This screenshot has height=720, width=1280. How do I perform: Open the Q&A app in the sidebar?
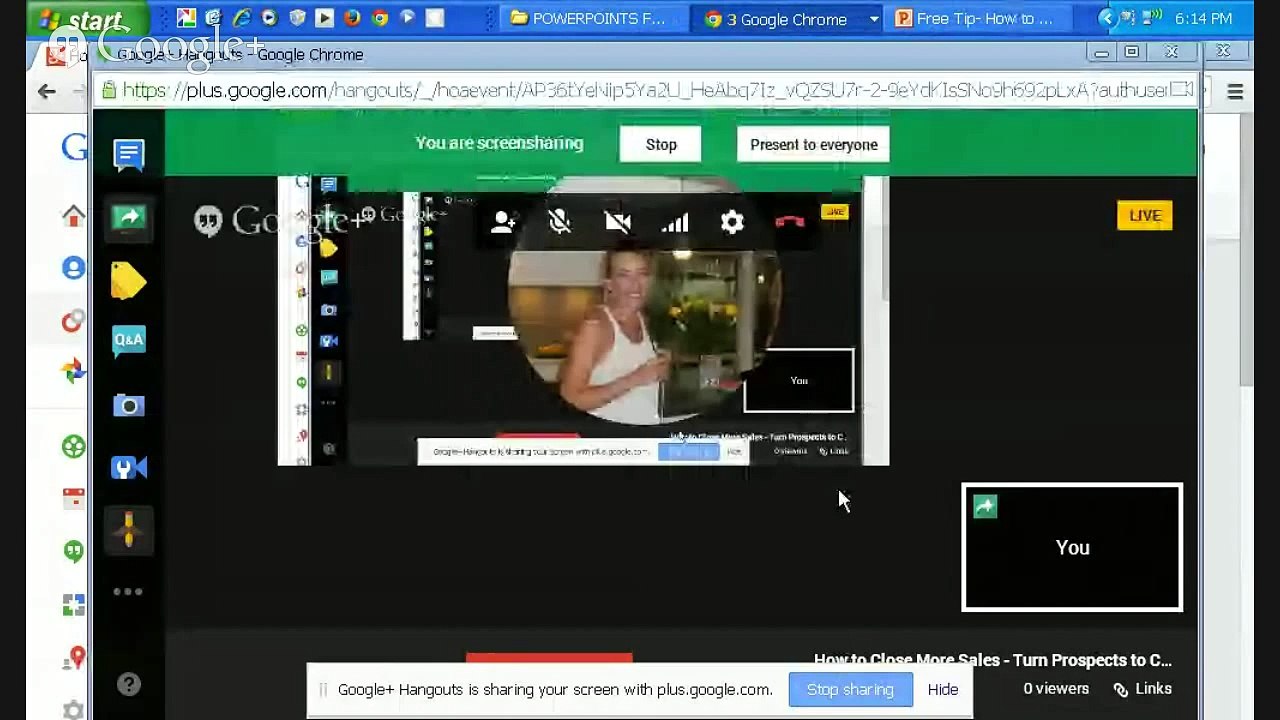(x=129, y=341)
